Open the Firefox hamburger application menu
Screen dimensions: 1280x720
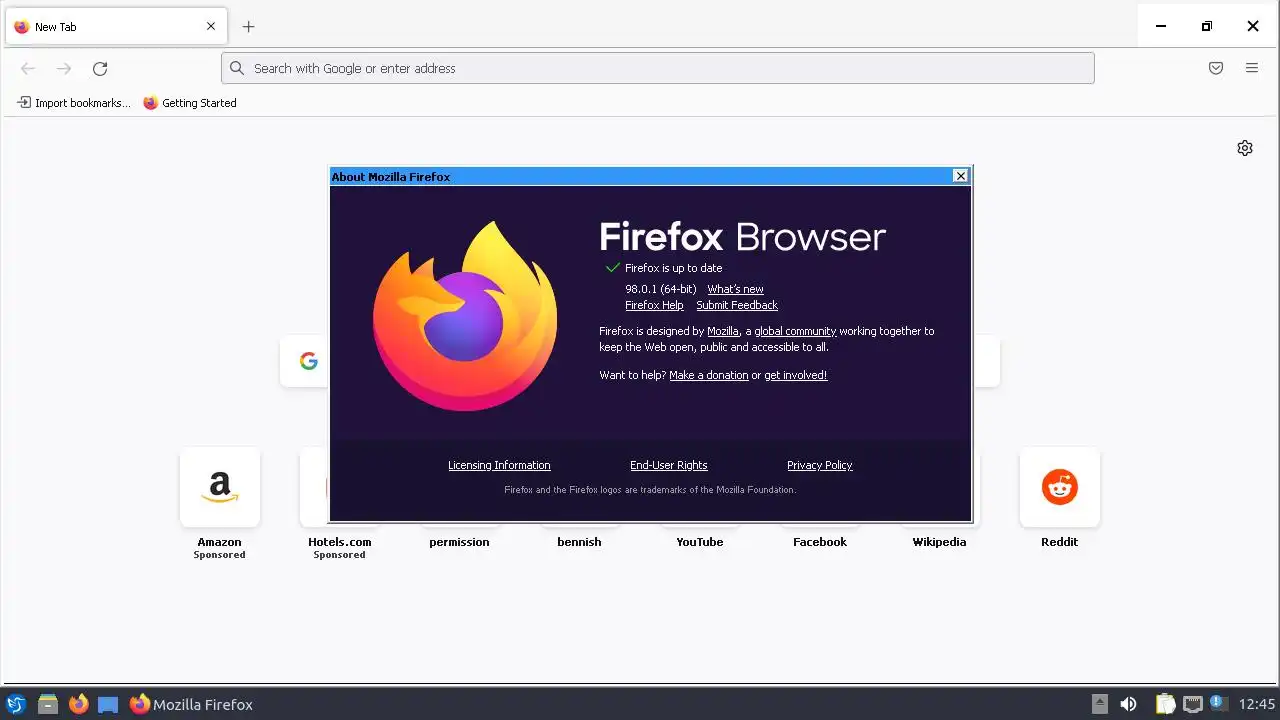point(1252,68)
